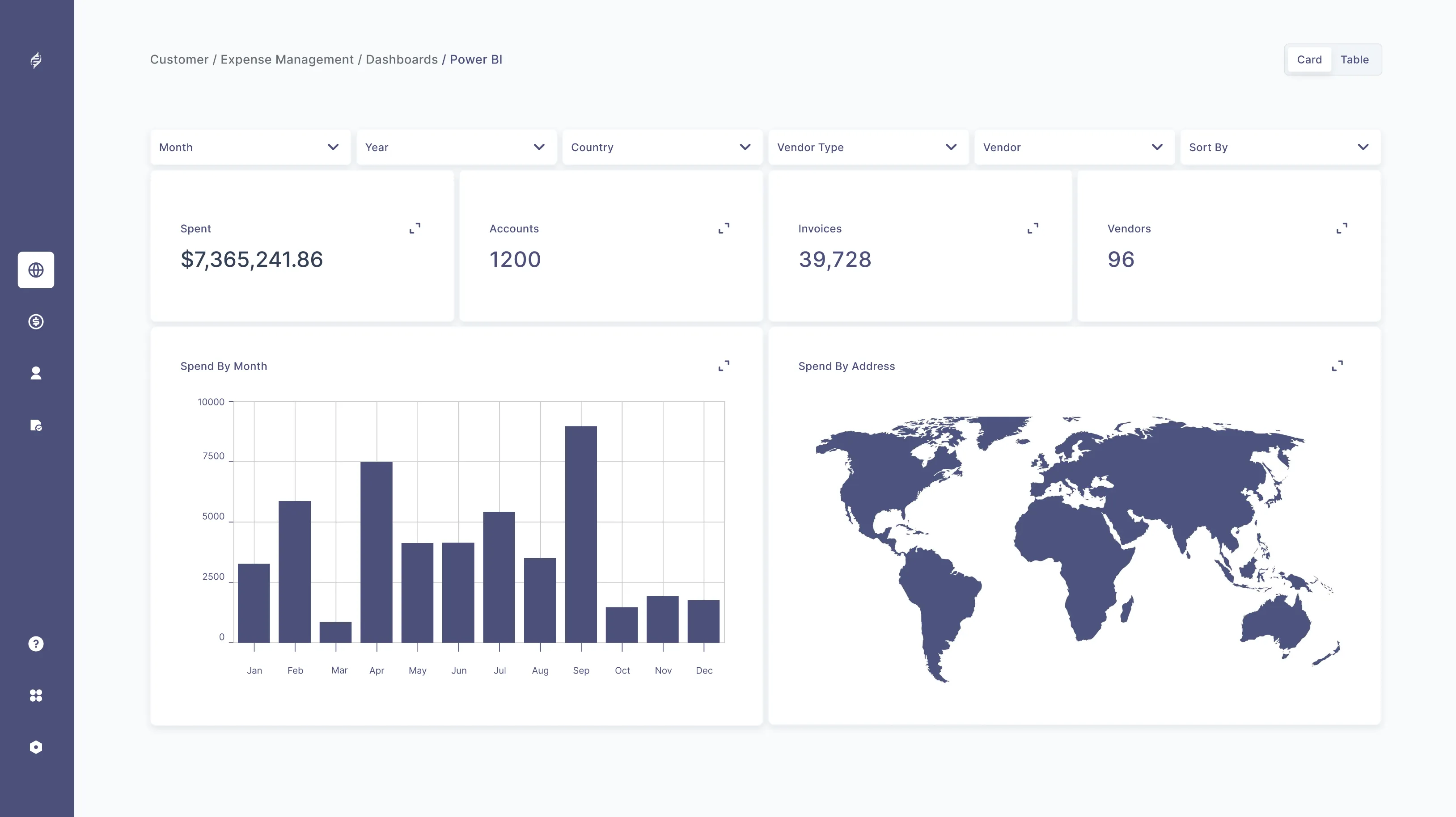Expand the Spend By Month chart
Screen dimensions: 1456x817
[x=724, y=366]
